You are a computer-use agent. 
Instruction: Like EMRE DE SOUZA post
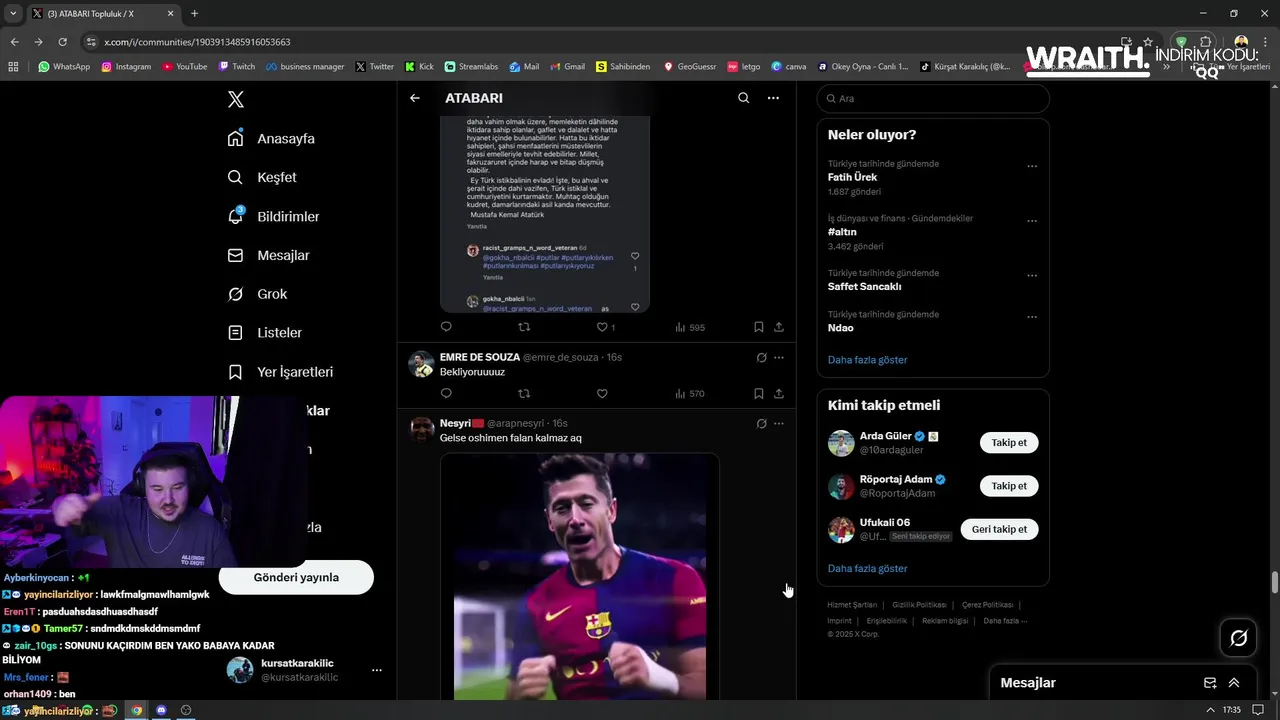click(602, 394)
